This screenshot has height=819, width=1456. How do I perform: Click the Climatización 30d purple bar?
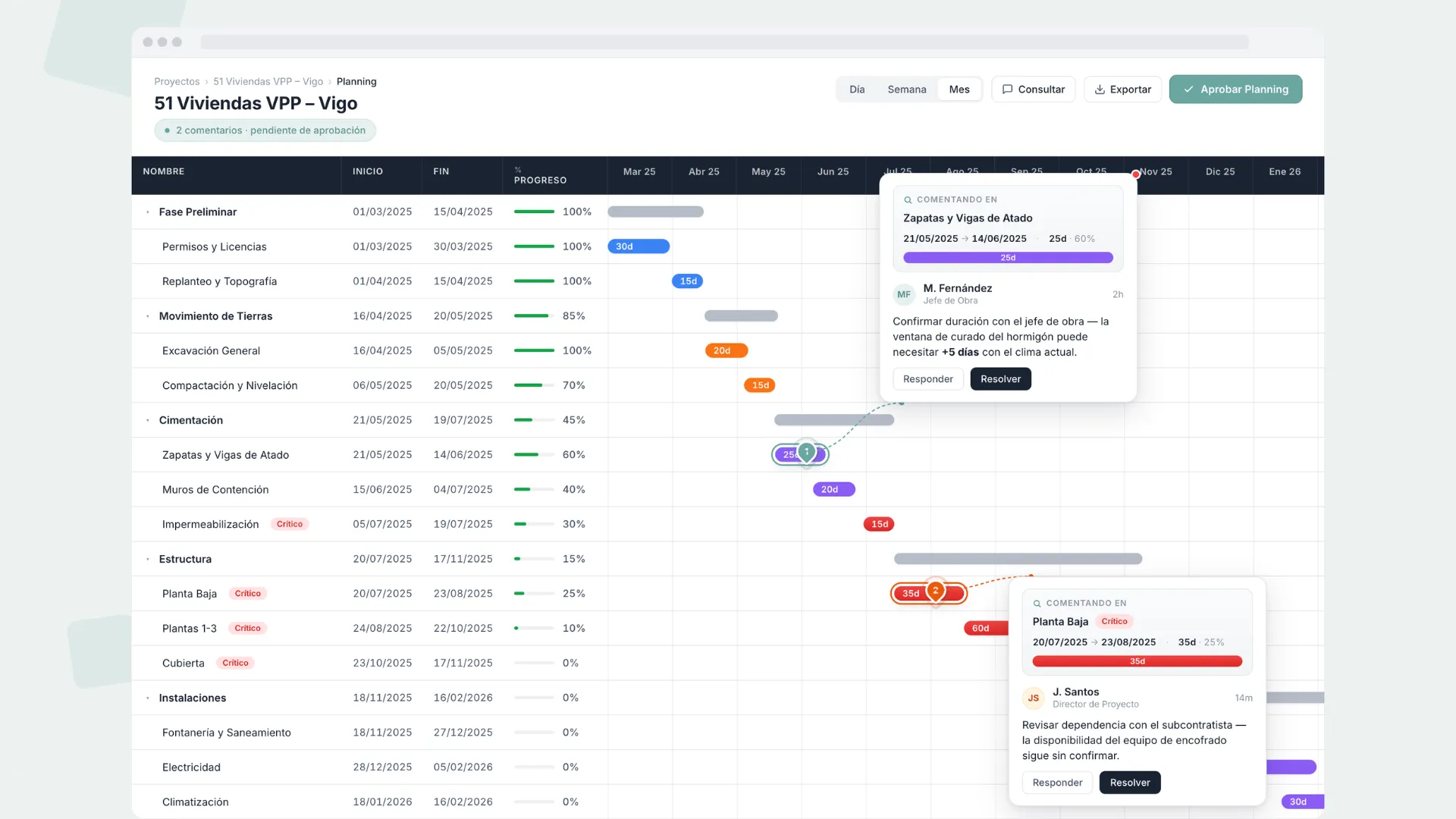[1303, 802]
